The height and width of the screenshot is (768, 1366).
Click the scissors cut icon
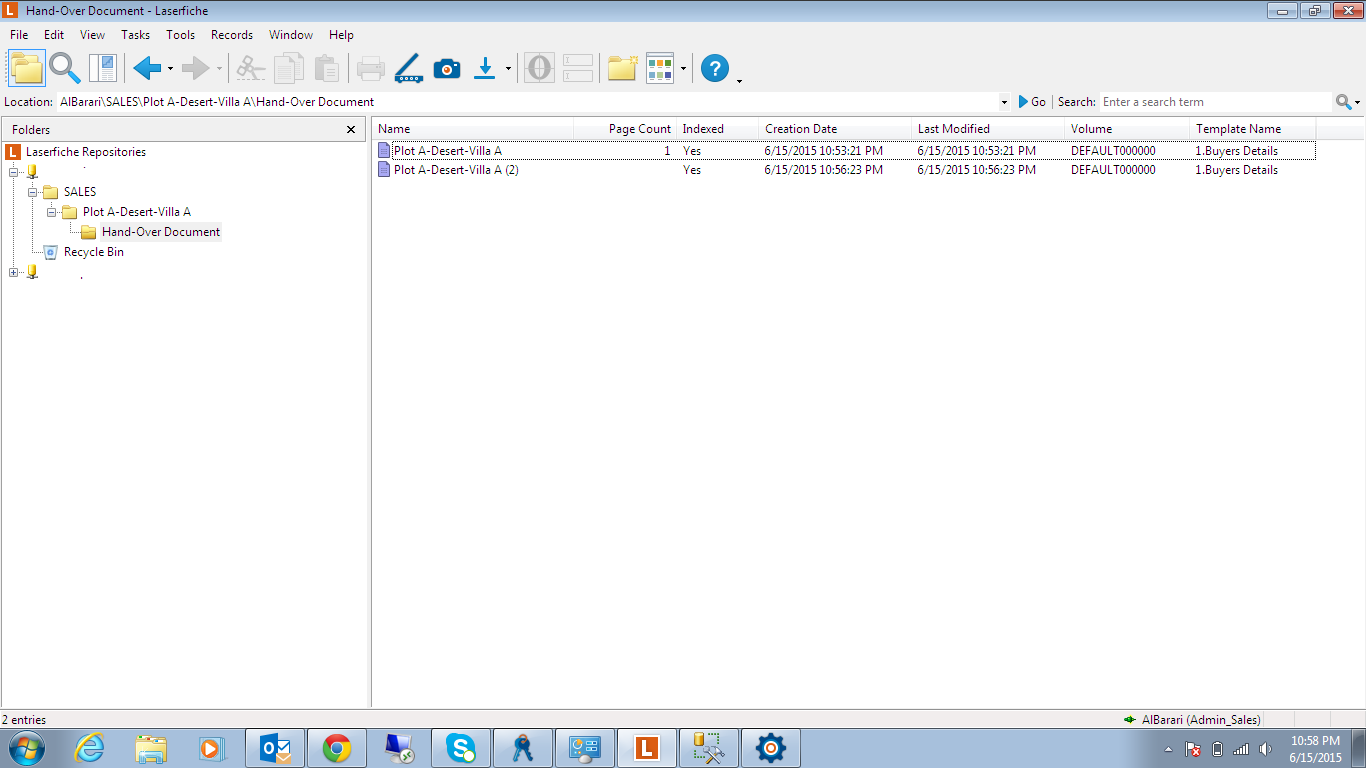tap(251, 68)
